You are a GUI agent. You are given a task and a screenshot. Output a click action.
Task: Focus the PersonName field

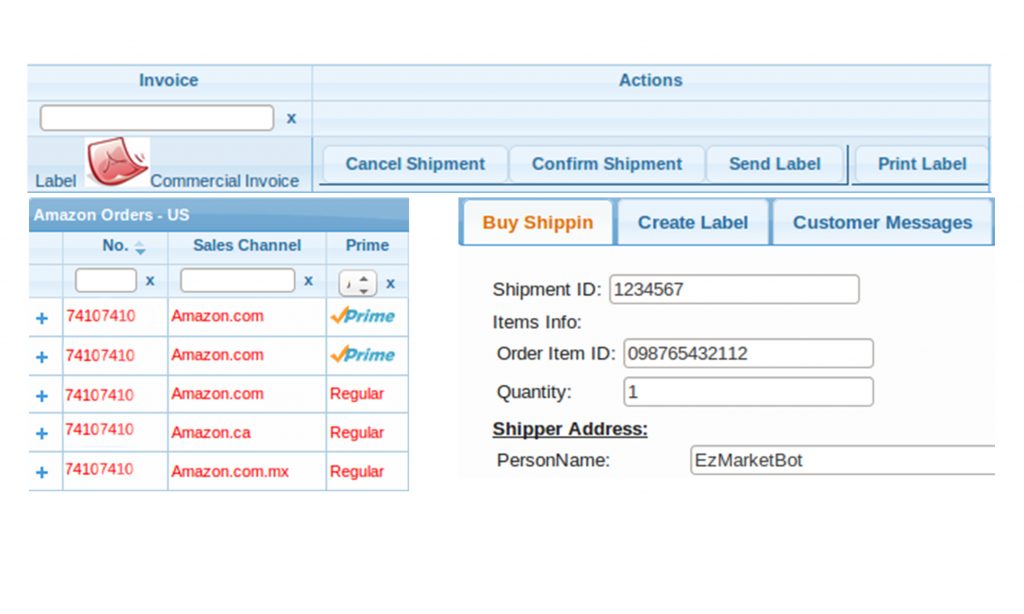point(842,460)
